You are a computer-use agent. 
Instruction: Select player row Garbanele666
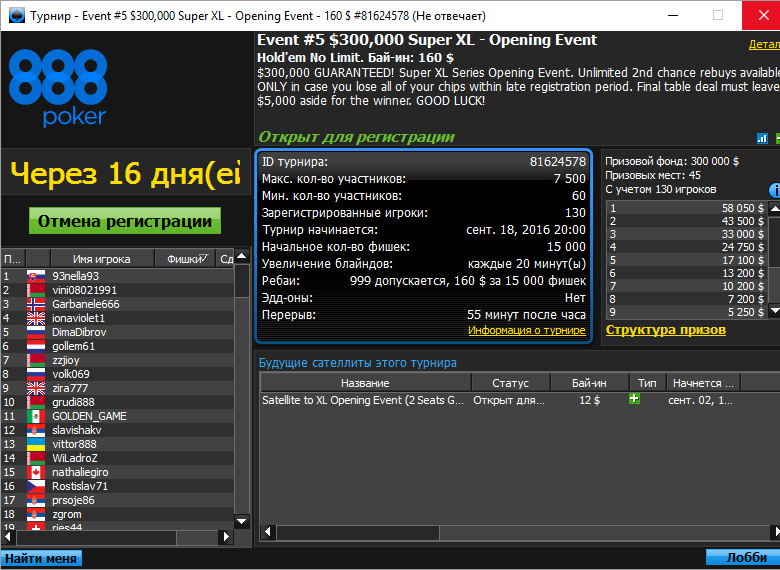pos(118,304)
